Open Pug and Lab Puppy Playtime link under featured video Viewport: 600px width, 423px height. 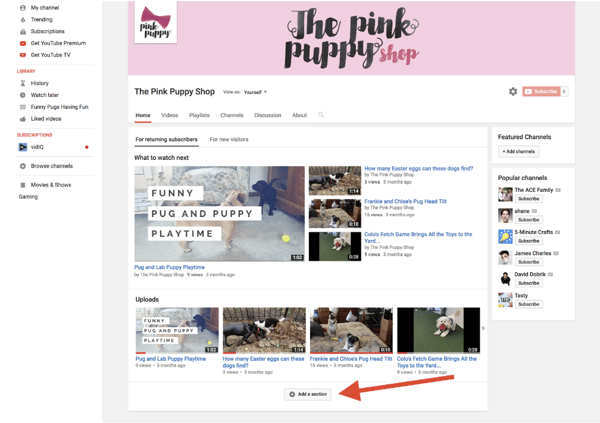click(x=169, y=267)
